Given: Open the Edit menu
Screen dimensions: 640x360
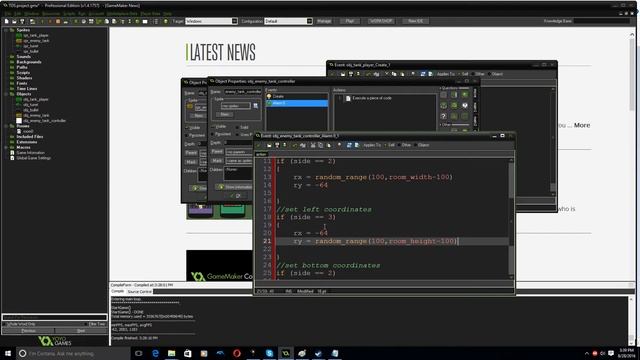Looking at the screenshot, I should click(x=18, y=13).
